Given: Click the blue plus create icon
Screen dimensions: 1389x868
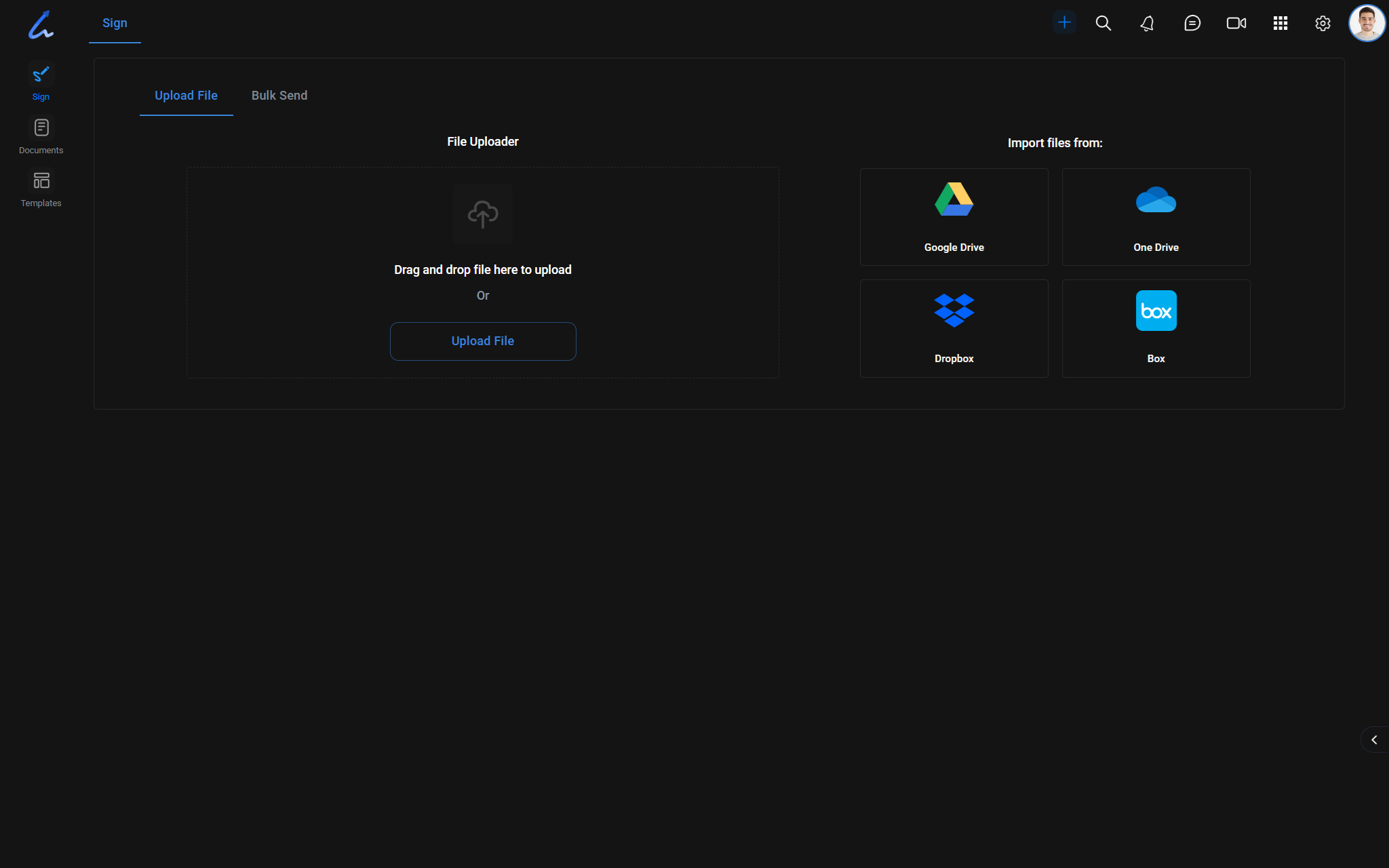Looking at the screenshot, I should 1064,23.
